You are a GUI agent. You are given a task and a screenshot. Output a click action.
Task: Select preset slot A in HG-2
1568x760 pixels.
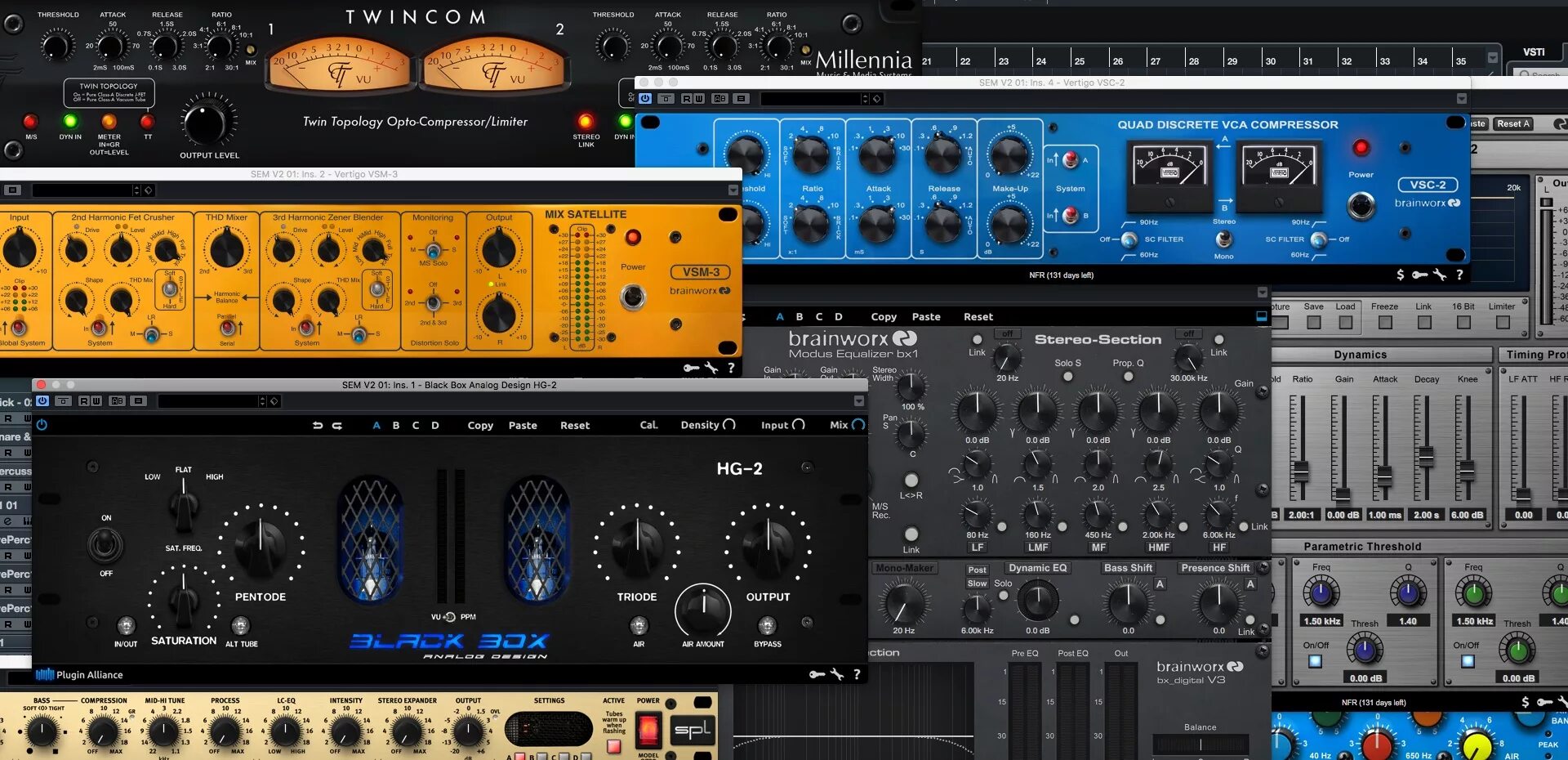376,425
